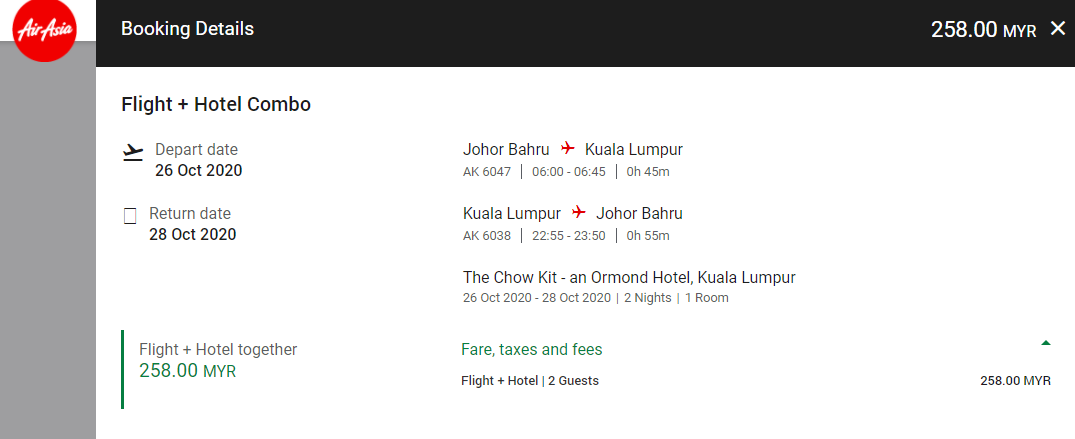Click flight number AK 6038

pos(487,236)
